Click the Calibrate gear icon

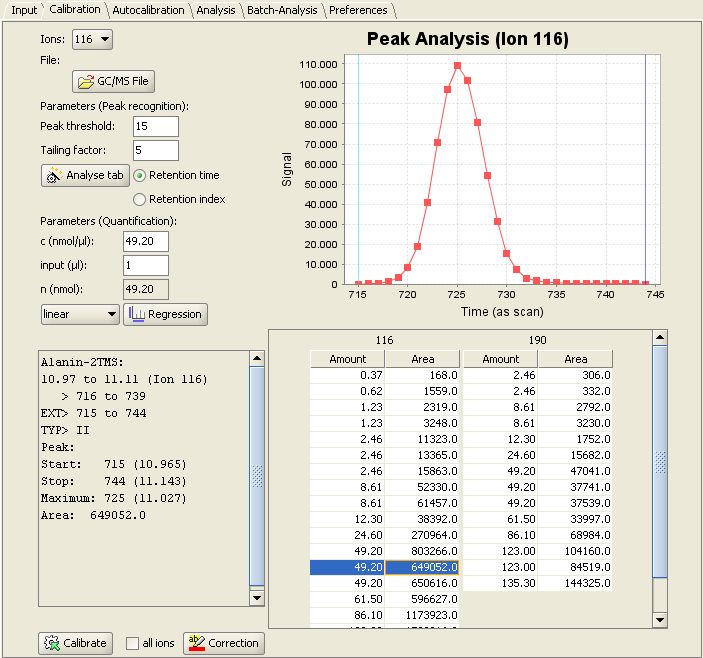(52, 643)
